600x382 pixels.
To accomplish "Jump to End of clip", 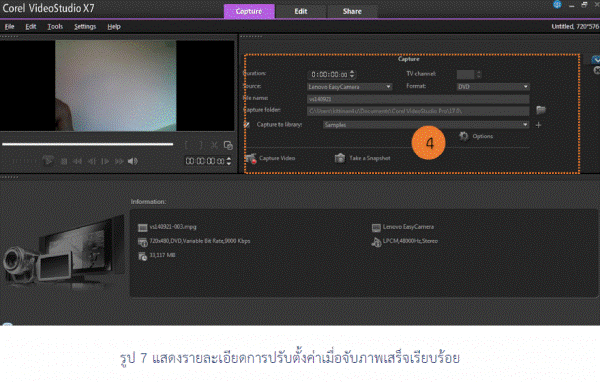I will (x=119, y=161).
